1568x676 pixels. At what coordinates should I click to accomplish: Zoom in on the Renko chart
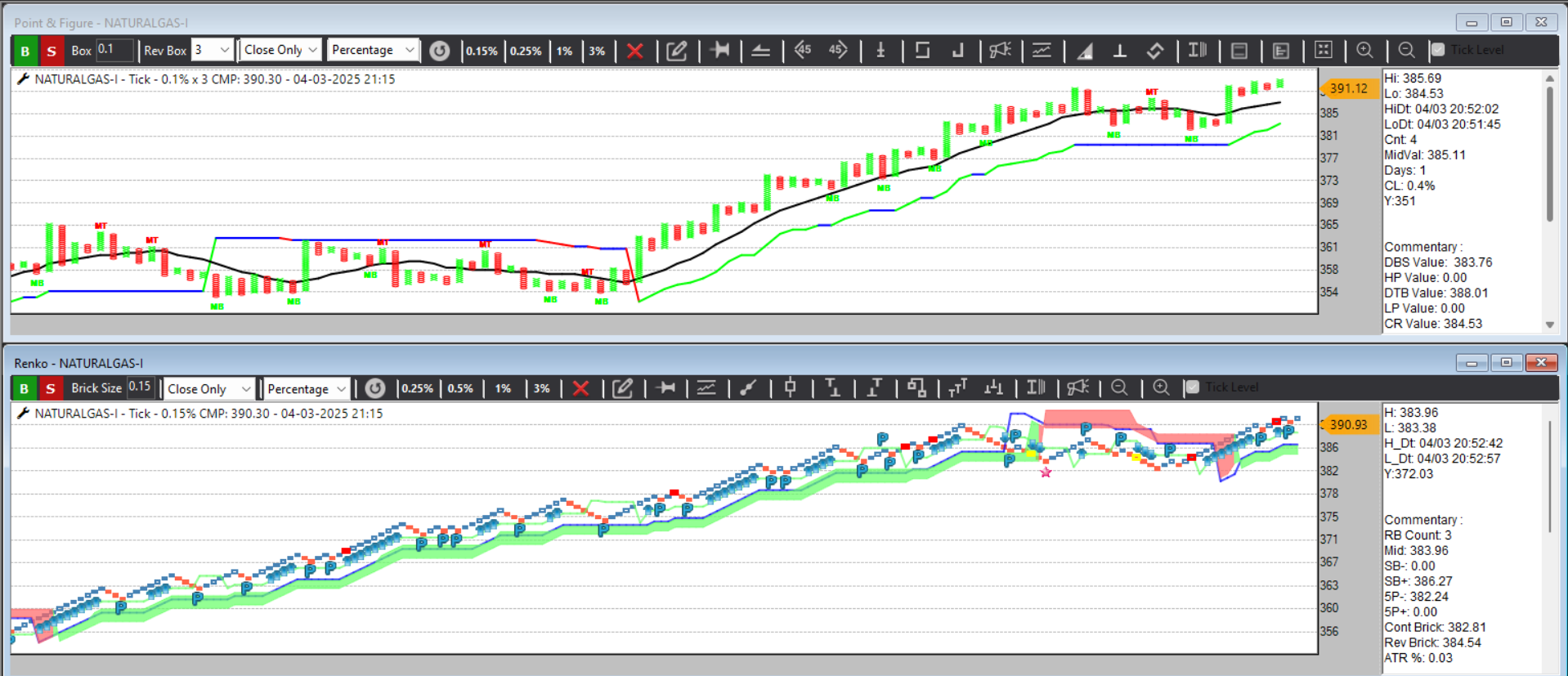pyautogui.click(x=1161, y=387)
